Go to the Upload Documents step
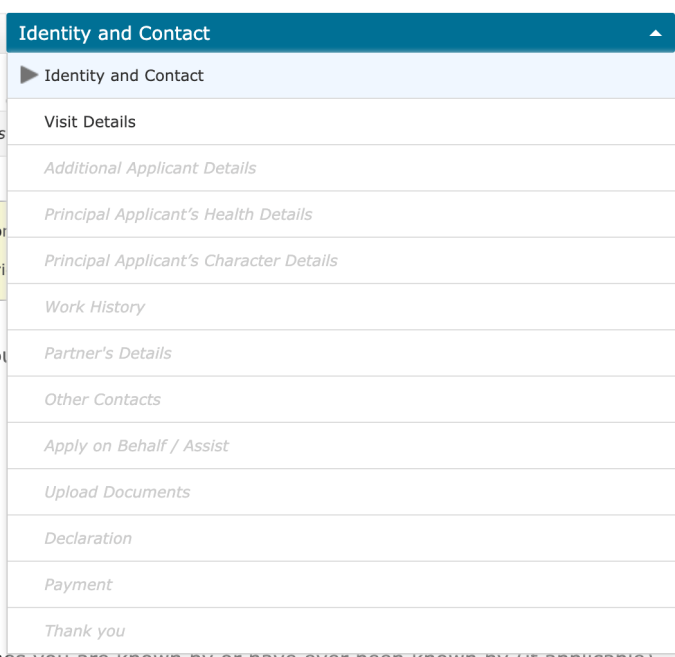The image size is (675, 657). [117, 492]
